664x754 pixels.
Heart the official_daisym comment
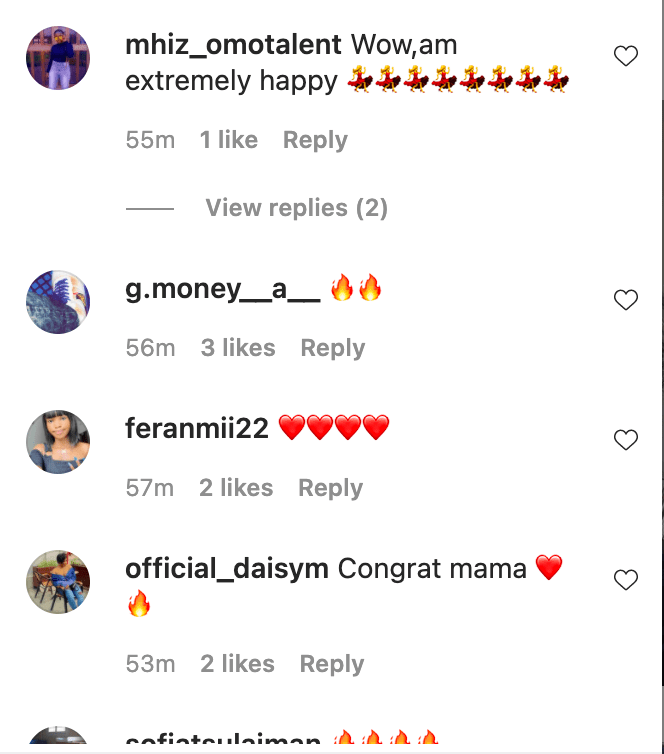pyautogui.click(x=625, y=580)
